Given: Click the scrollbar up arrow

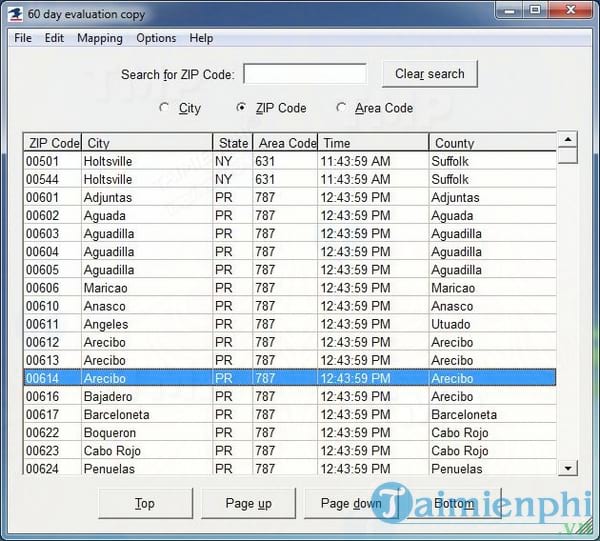Looking at the screenshot, I should (568, 140).
